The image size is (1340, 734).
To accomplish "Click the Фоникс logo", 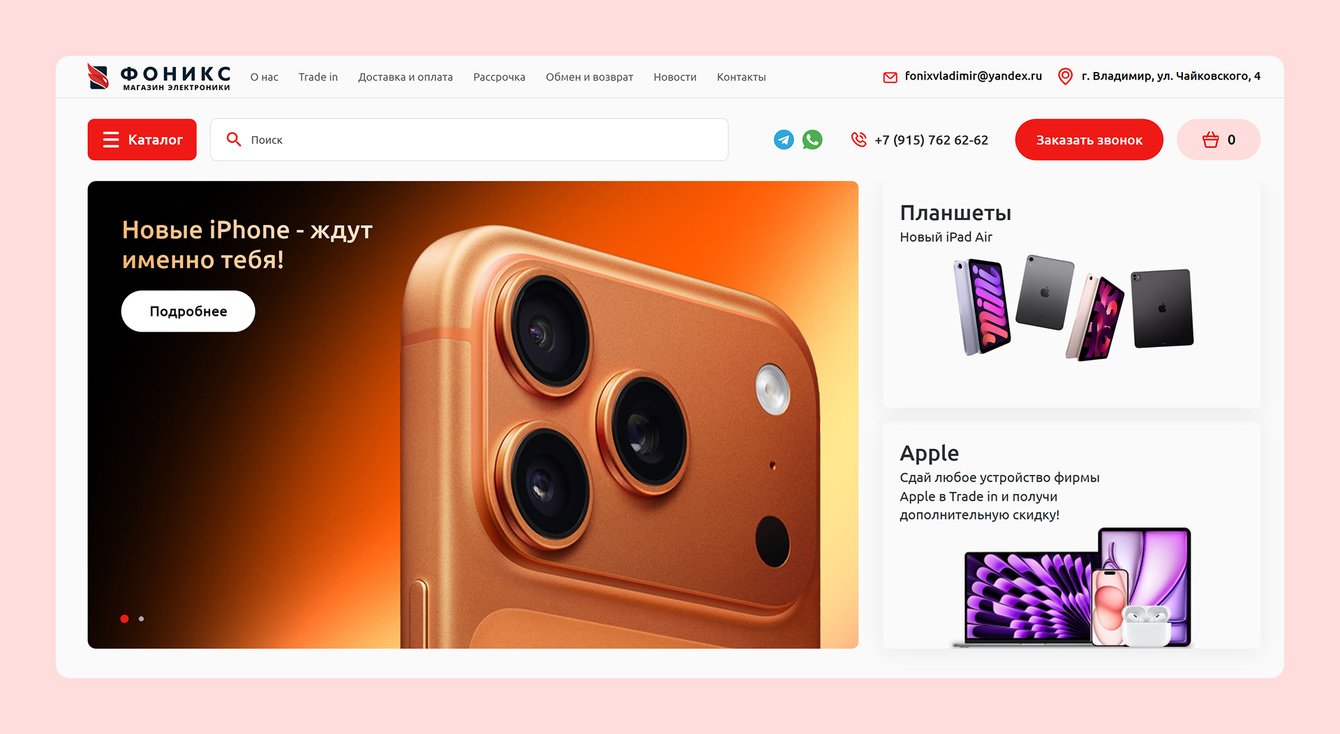I will 160,77.
